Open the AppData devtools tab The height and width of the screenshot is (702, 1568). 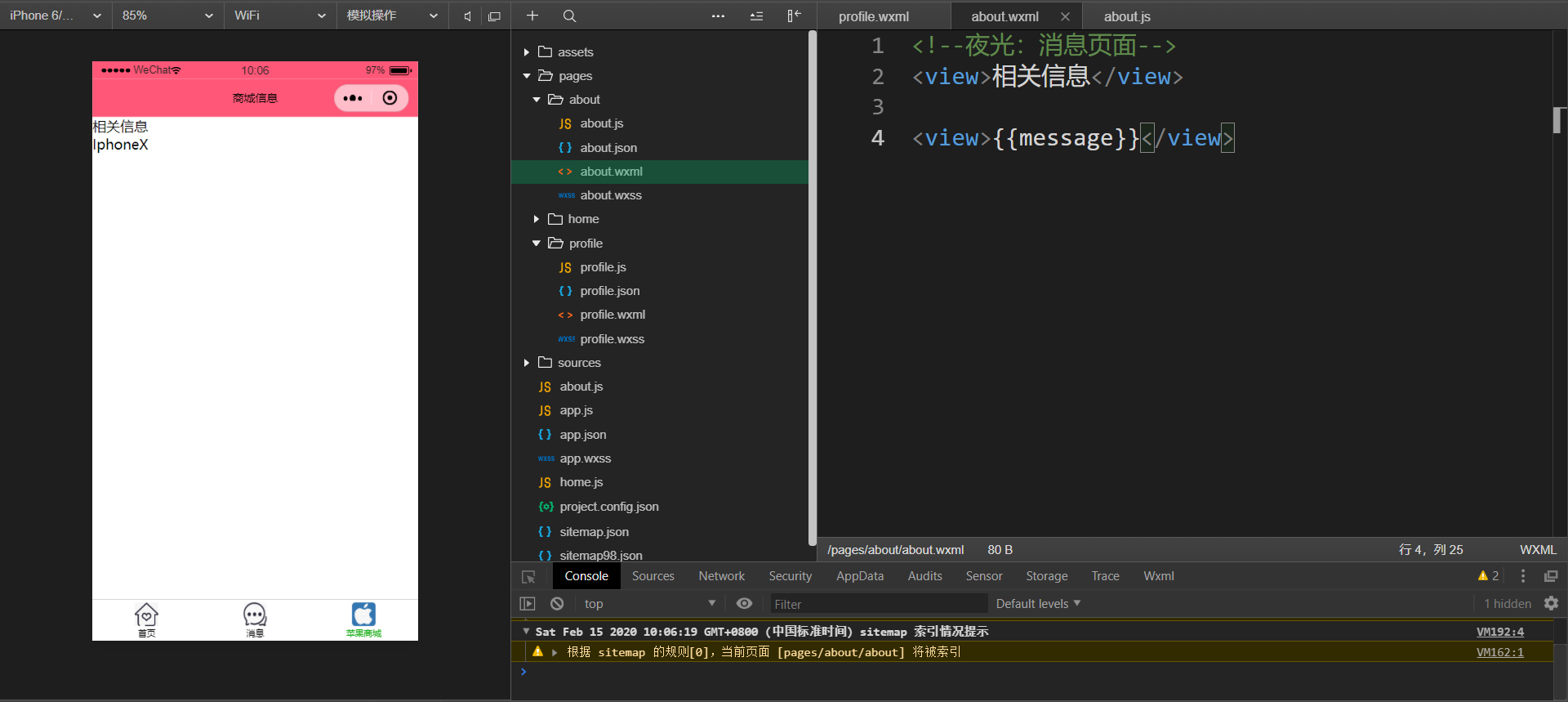pyautogui.click(x=860, y=576)
